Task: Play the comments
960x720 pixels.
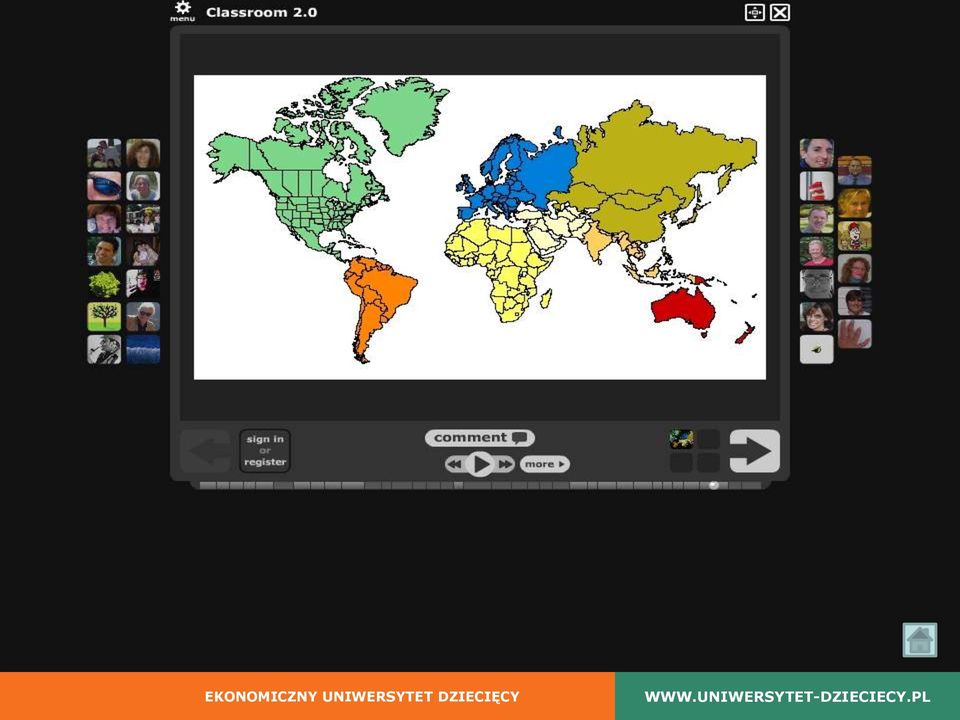Action: point(480,464)
